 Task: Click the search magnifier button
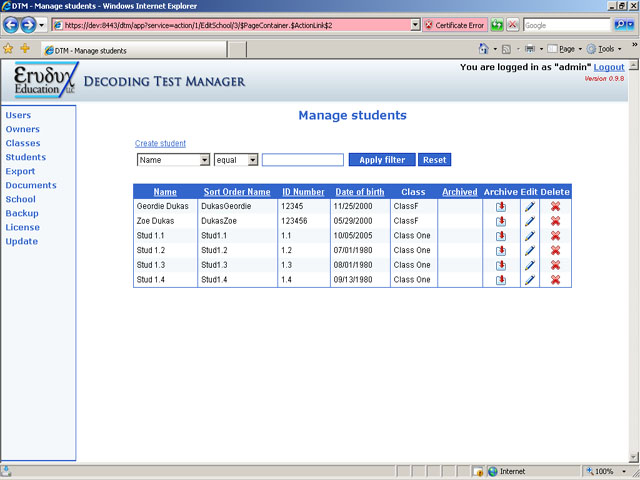pos(620,25)
